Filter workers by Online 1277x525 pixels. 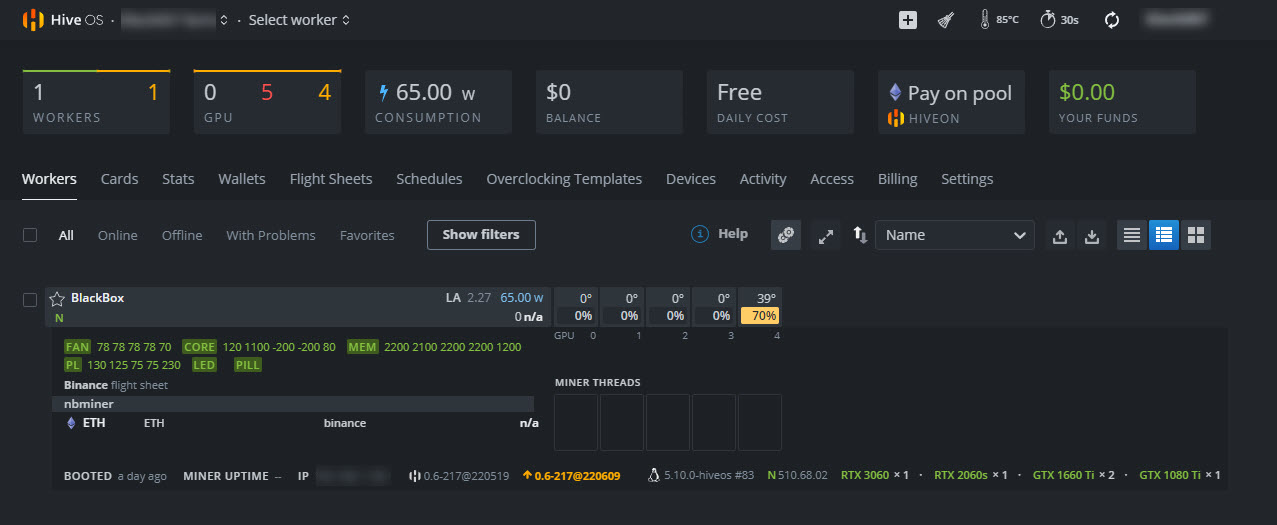[x=118, y=236]
